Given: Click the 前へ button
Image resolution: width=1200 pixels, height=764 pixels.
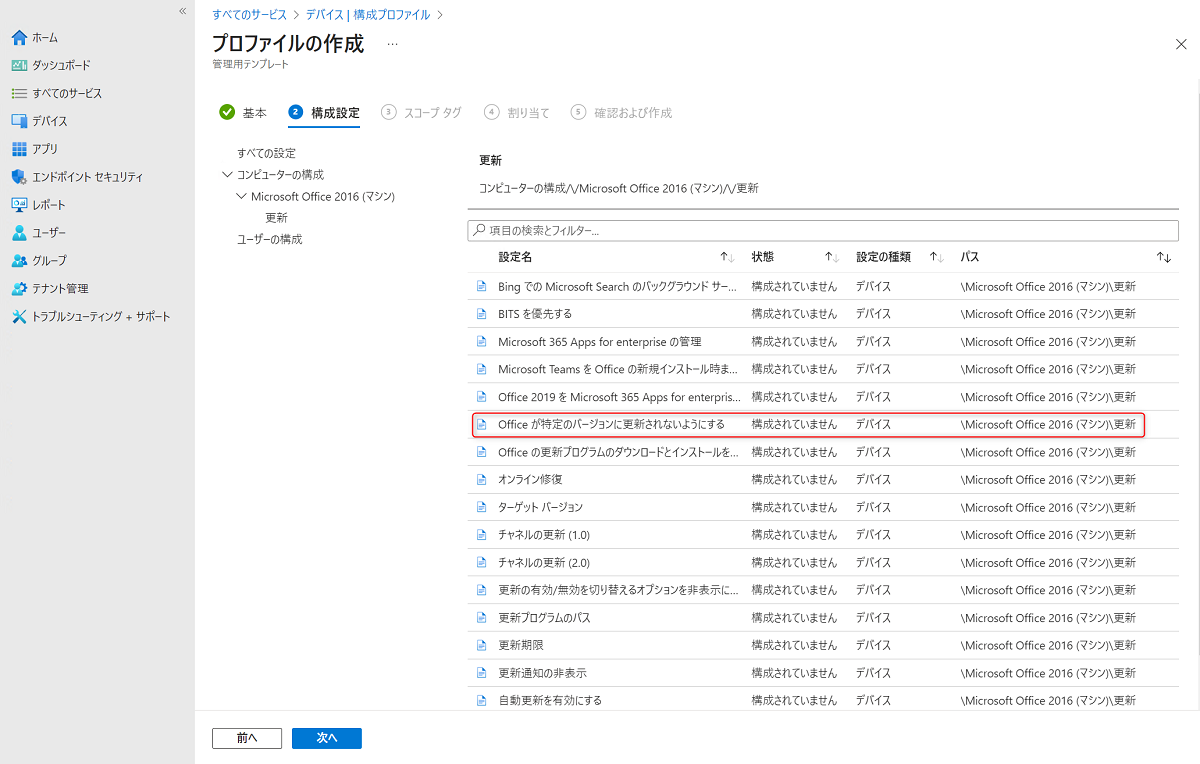Looking at the screenshot, I should tap(247, 738).
